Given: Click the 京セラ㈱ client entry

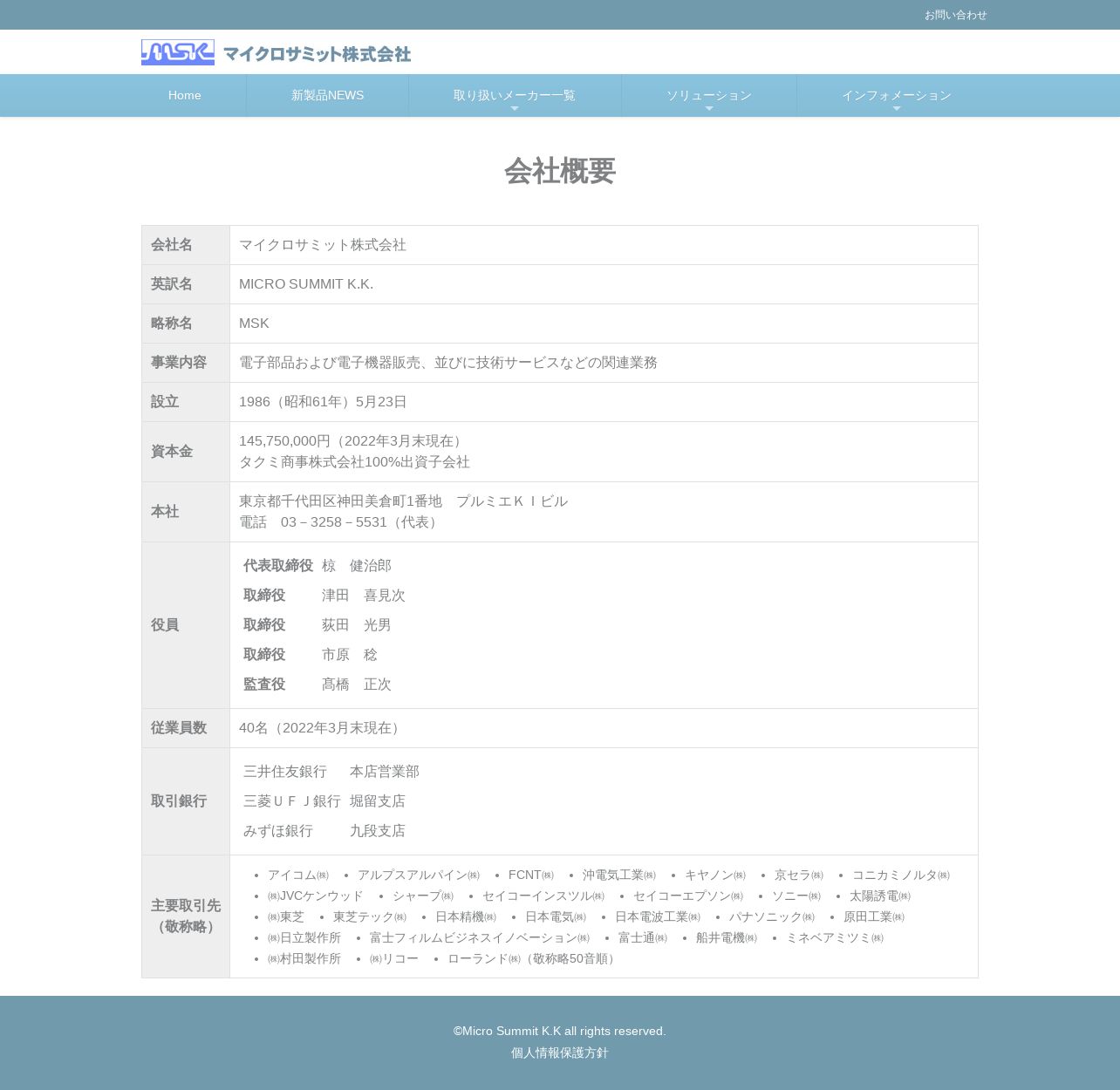Looking at the screenshot, I should point(799,875).
